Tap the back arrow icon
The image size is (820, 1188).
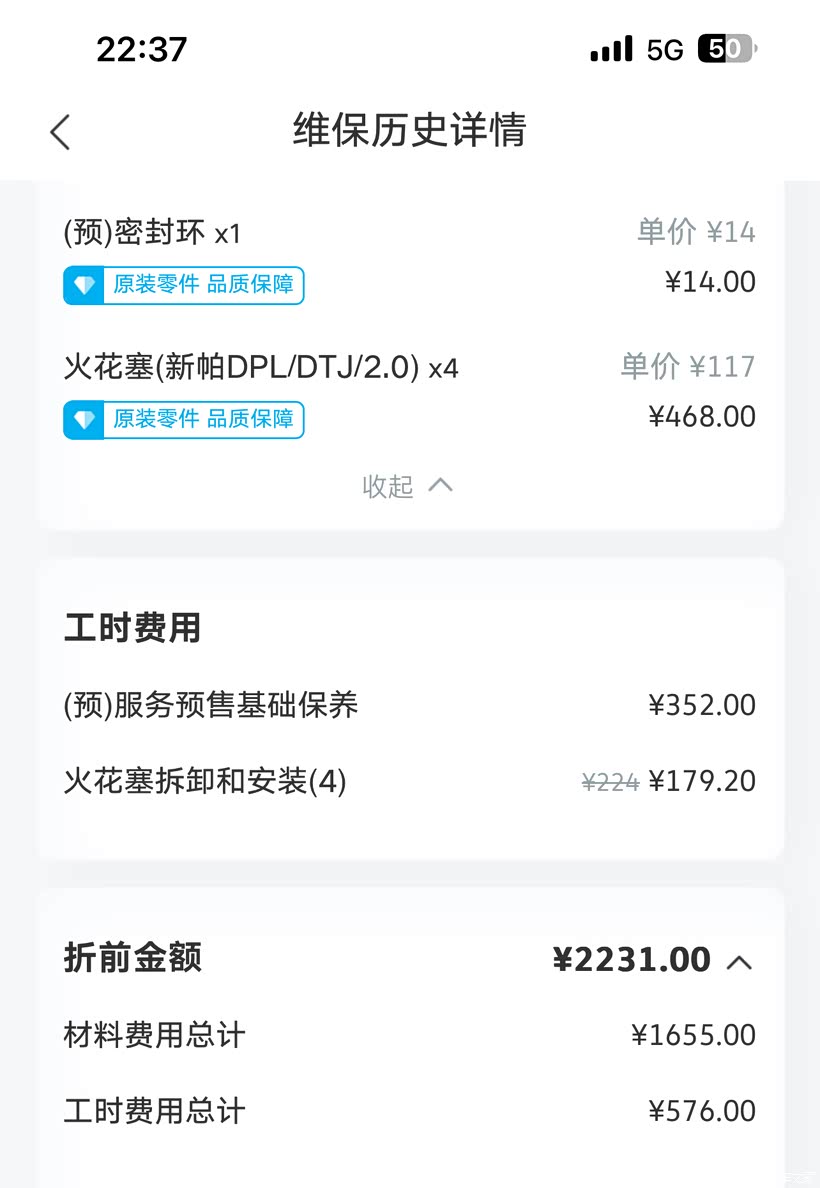pyautogui.click(x=60, y=132)
